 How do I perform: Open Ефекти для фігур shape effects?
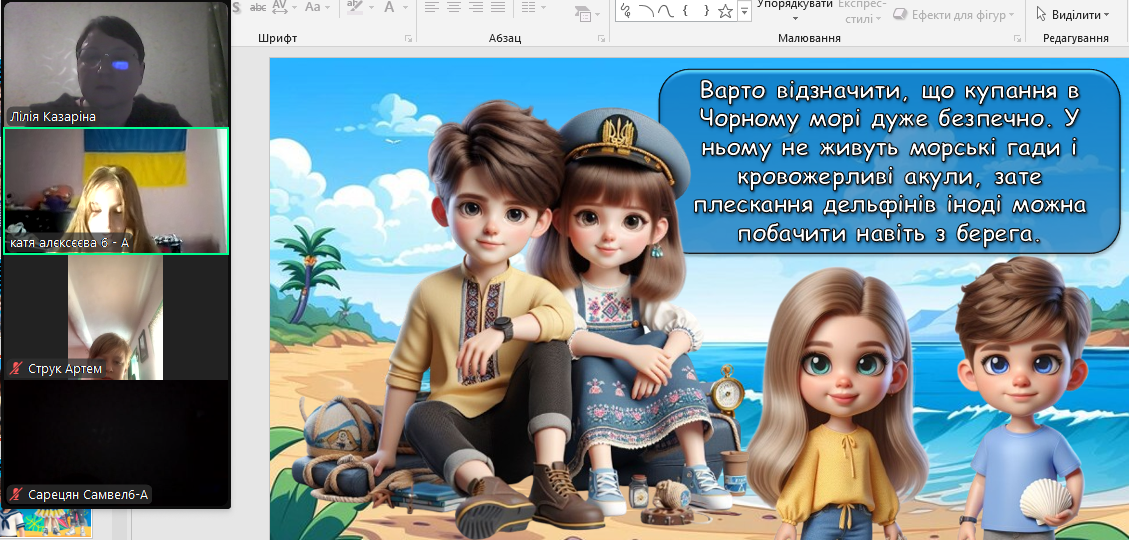(953, 15)
